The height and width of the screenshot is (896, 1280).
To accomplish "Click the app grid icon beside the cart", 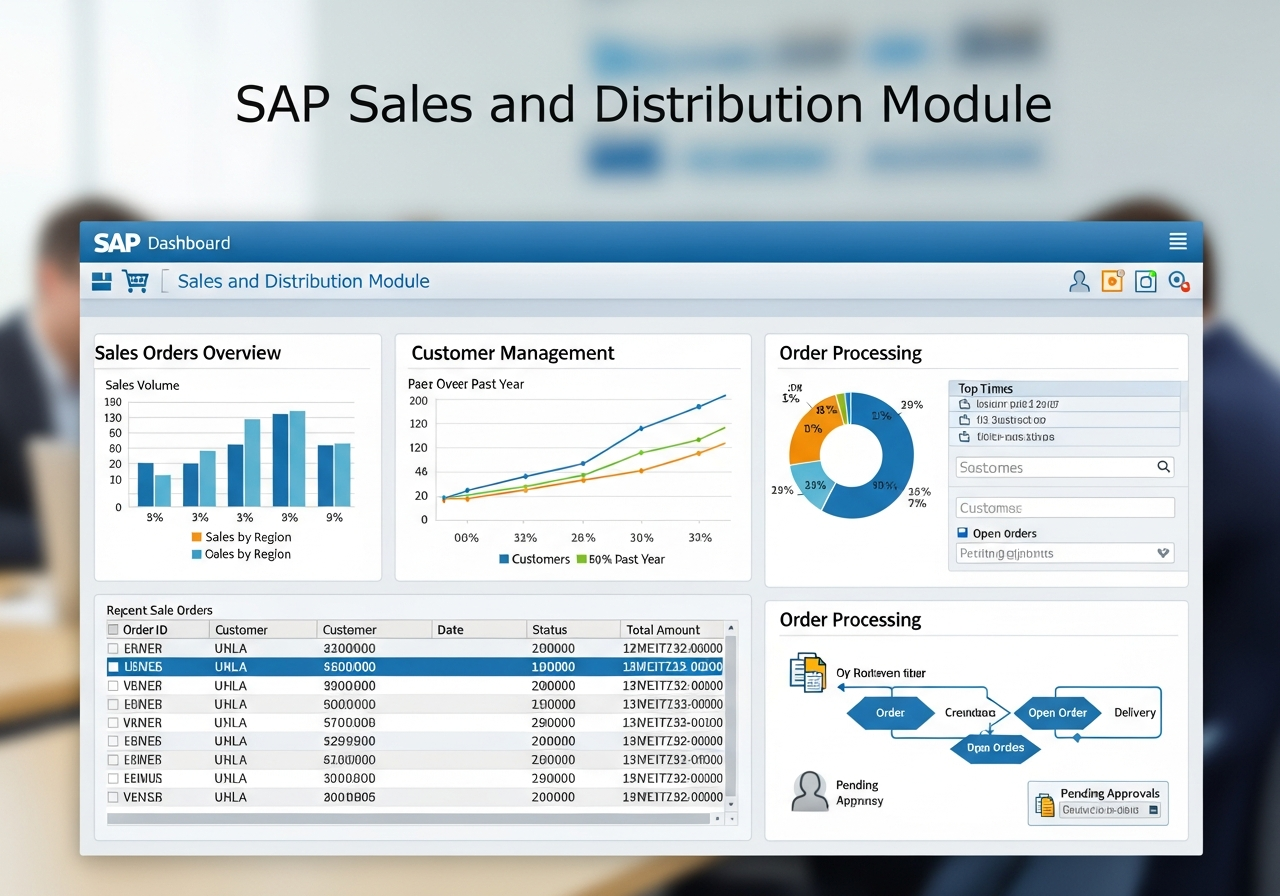I will coord(101,281).
